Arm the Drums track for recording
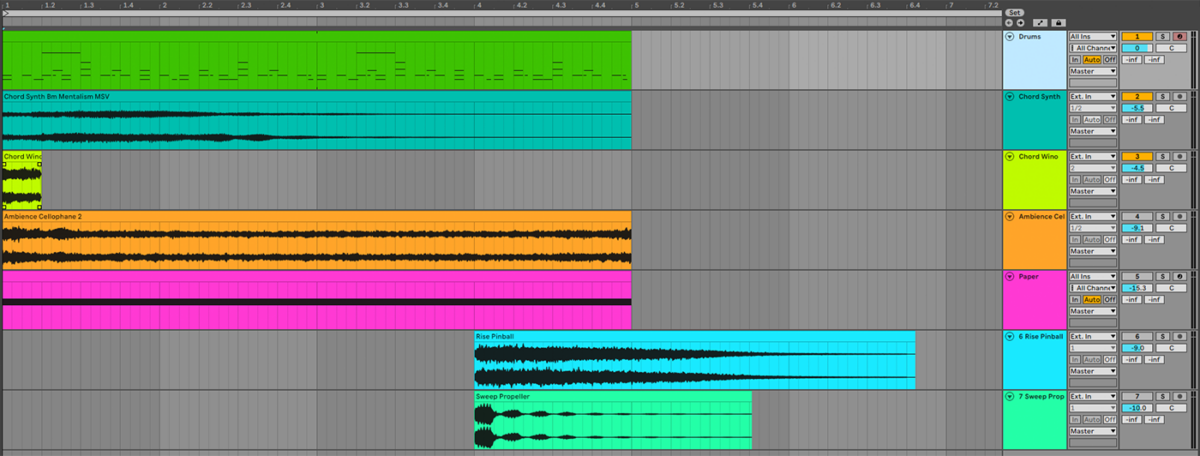Viewport: 1200px width, 456px height. click(x=1180, y=36)
